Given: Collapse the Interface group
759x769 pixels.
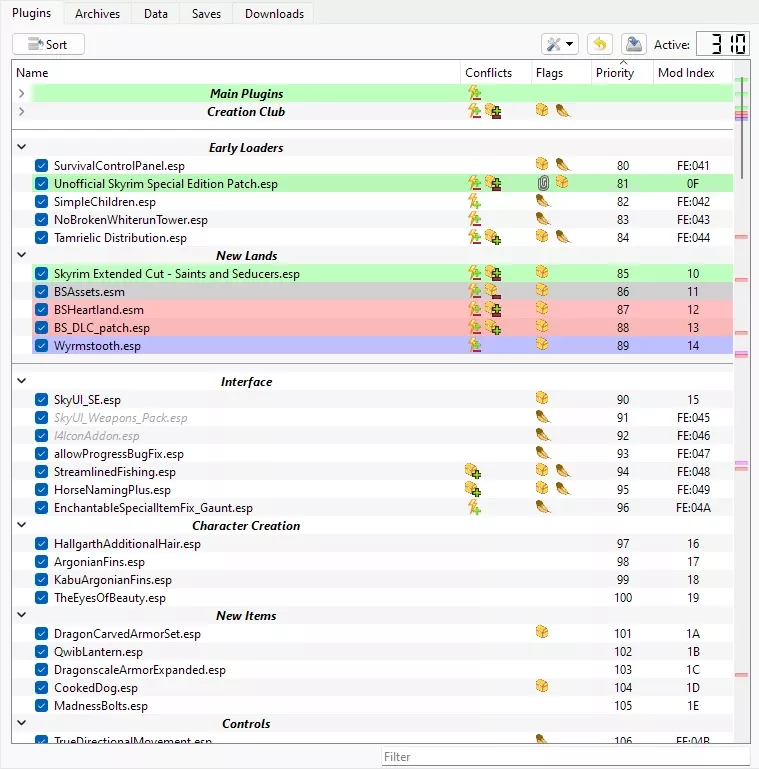Looking at the screenshot, I should point(22,381).
